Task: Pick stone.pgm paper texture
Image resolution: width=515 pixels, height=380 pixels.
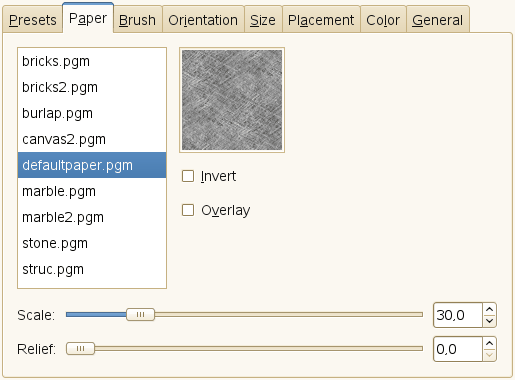Action: (92, 243)
